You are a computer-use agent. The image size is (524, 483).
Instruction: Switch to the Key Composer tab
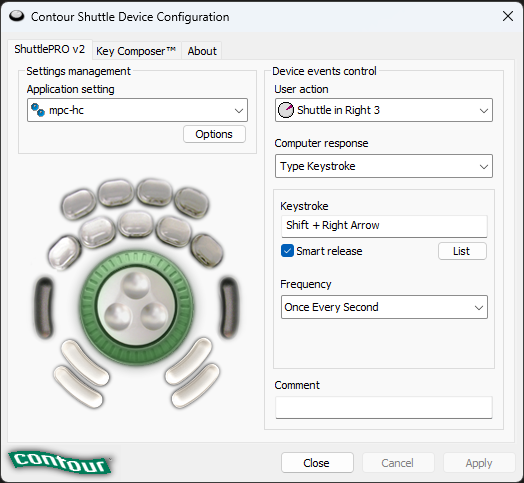[136, 51]
